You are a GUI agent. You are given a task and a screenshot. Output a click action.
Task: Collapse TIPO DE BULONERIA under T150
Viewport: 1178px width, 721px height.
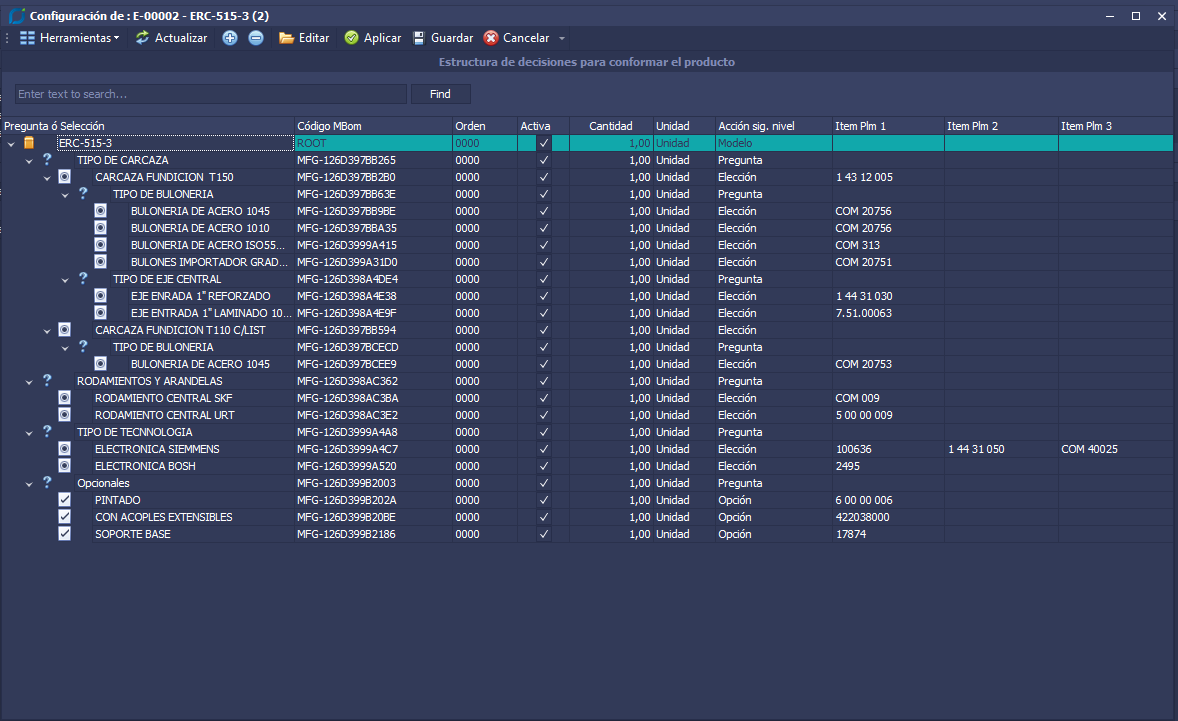coord(65,195)
